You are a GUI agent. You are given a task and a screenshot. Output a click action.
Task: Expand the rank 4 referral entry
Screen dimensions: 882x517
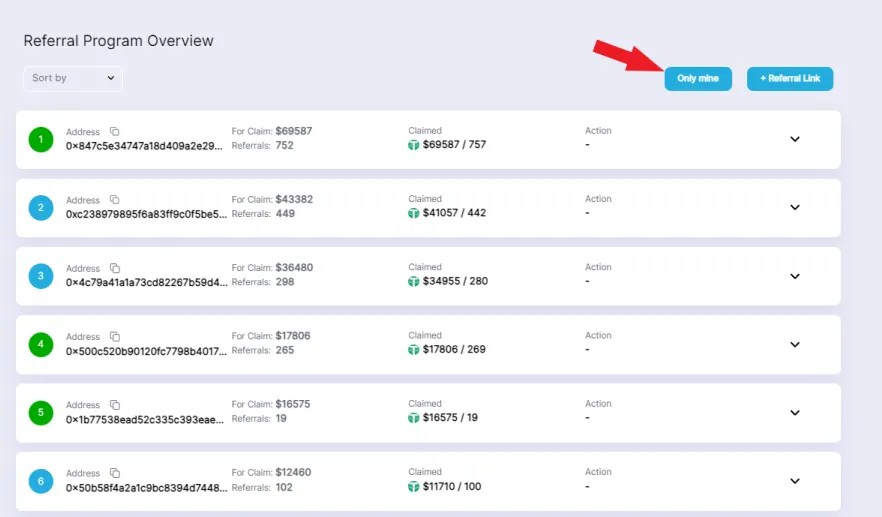[x=795, y=344]
